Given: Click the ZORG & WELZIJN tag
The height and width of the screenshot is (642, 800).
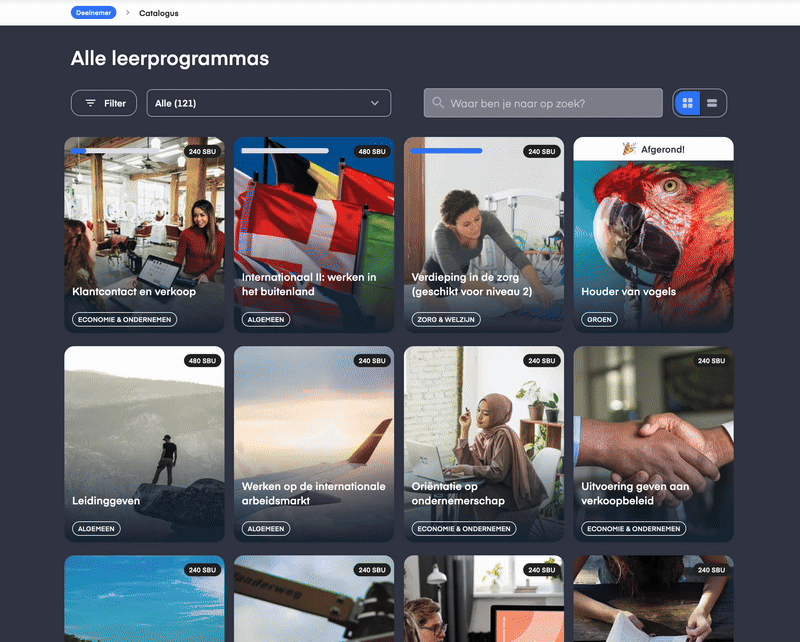Looking at the screenshot, I should (446, 319).
